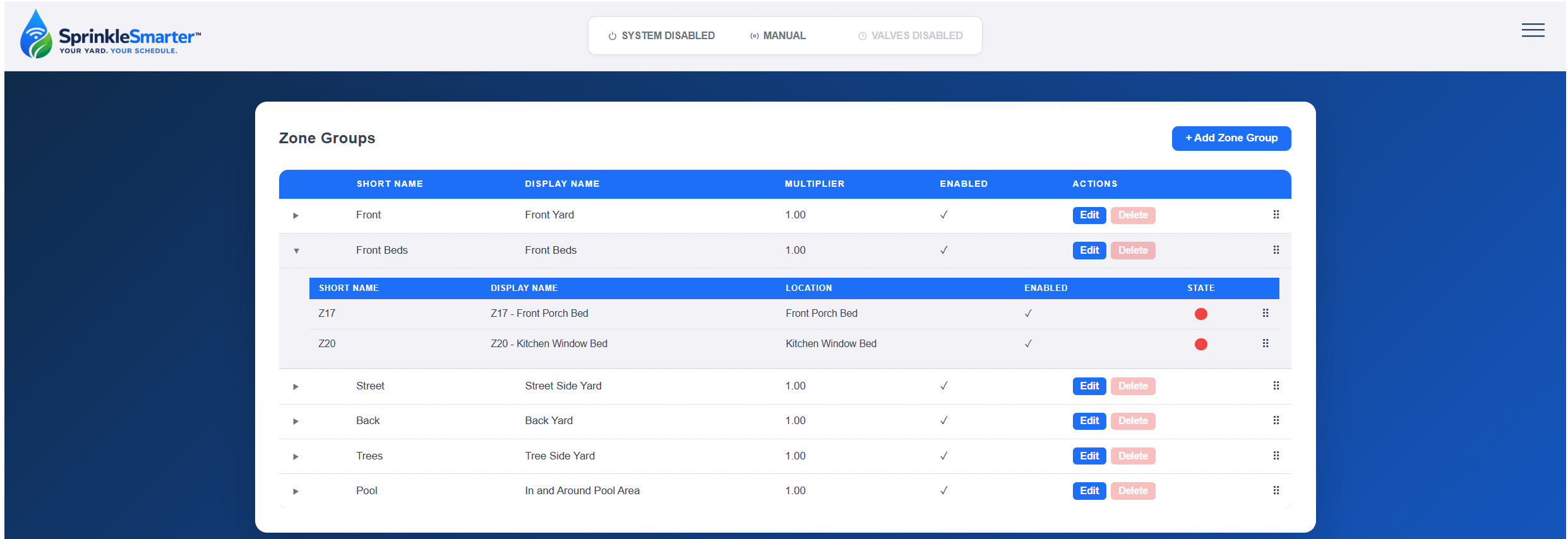This screenshot has height=539, width=1568.
Task: Edit the Front Beds group
Action: [1089, 251]
